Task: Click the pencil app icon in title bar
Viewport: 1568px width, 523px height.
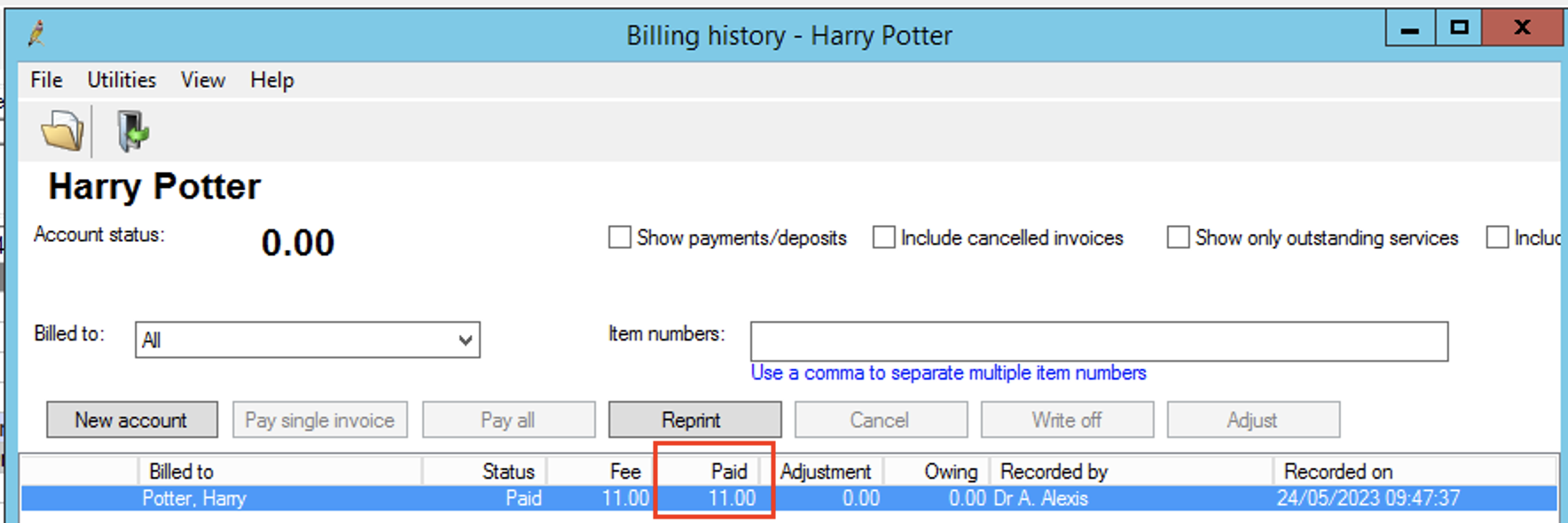Action: 36,34
